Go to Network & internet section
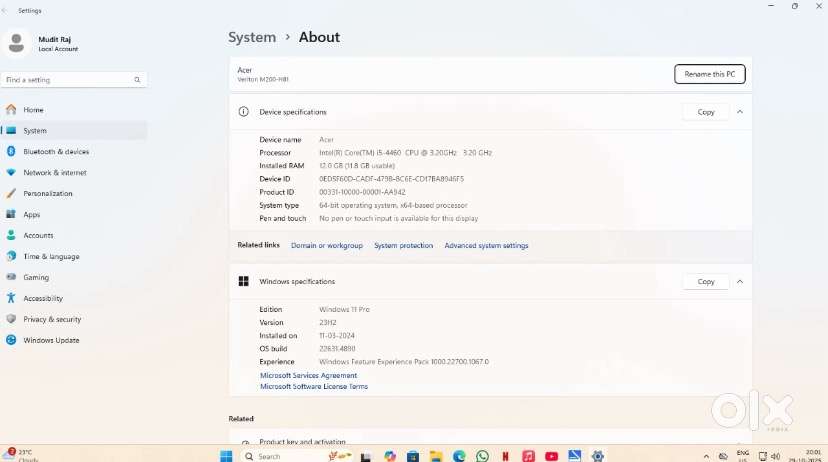828x462 pixels. coord(54,173)
